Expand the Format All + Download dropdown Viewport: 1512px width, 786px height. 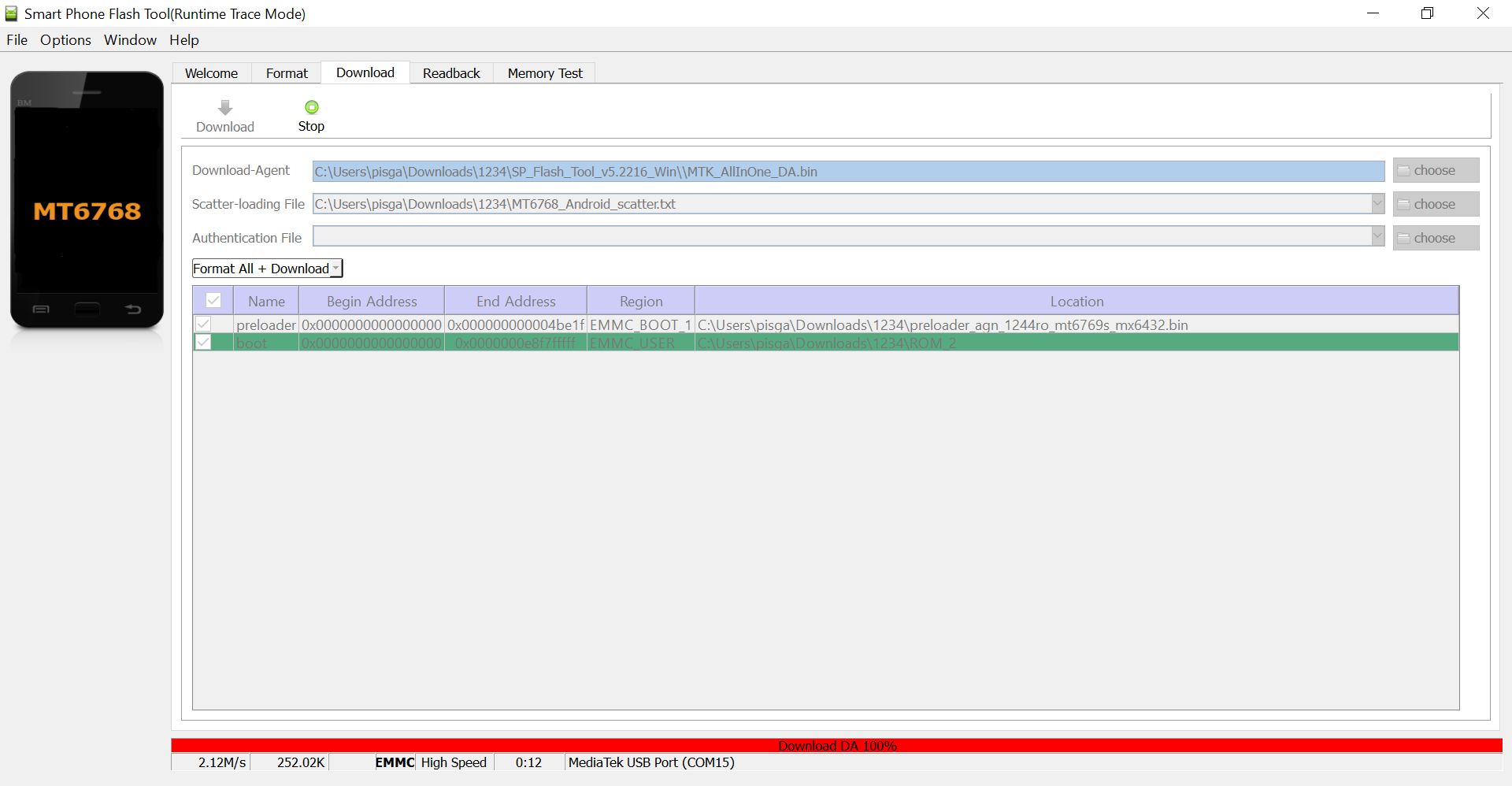335,269
